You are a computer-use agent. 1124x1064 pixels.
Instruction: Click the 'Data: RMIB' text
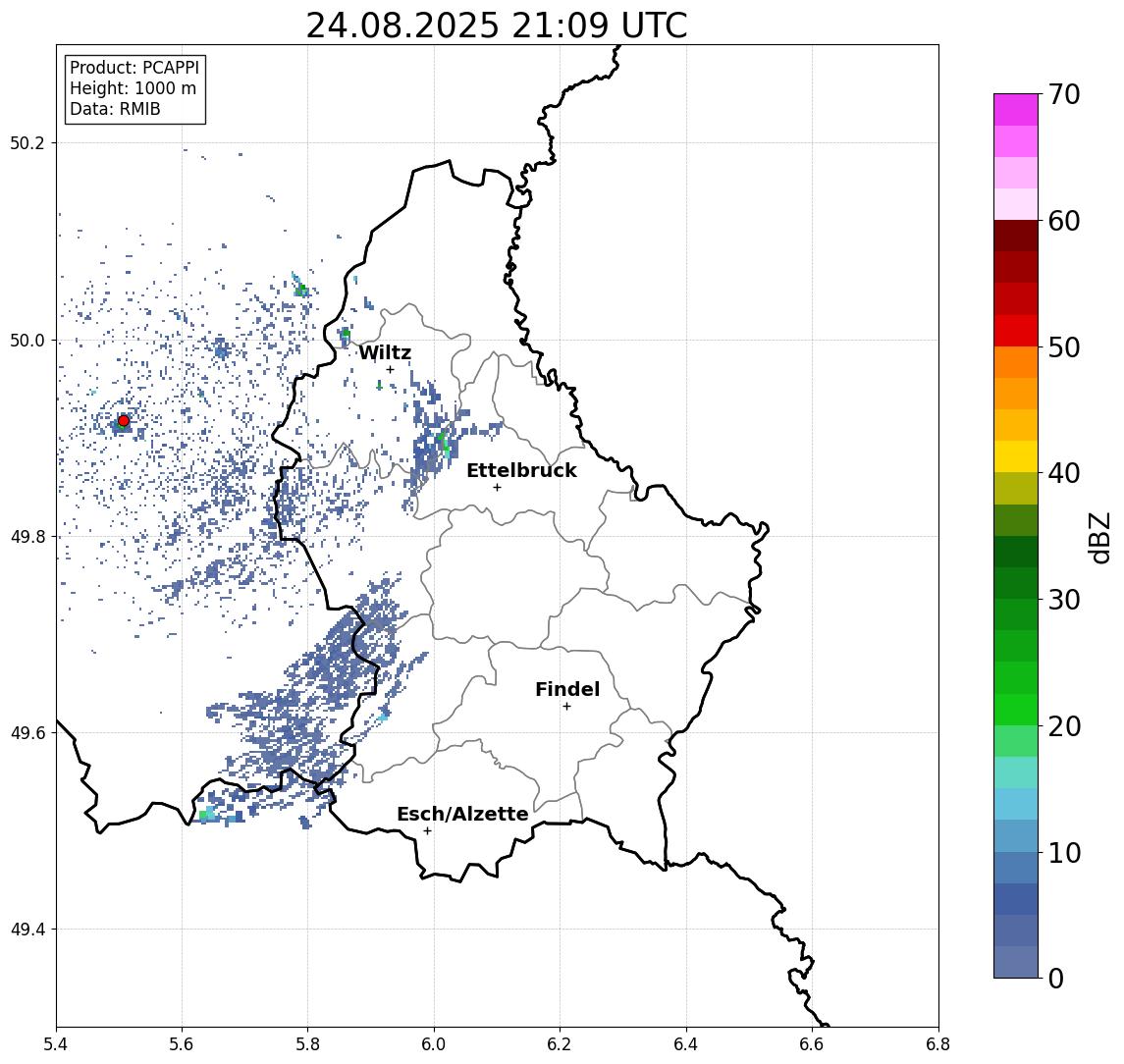click(115, 109)
